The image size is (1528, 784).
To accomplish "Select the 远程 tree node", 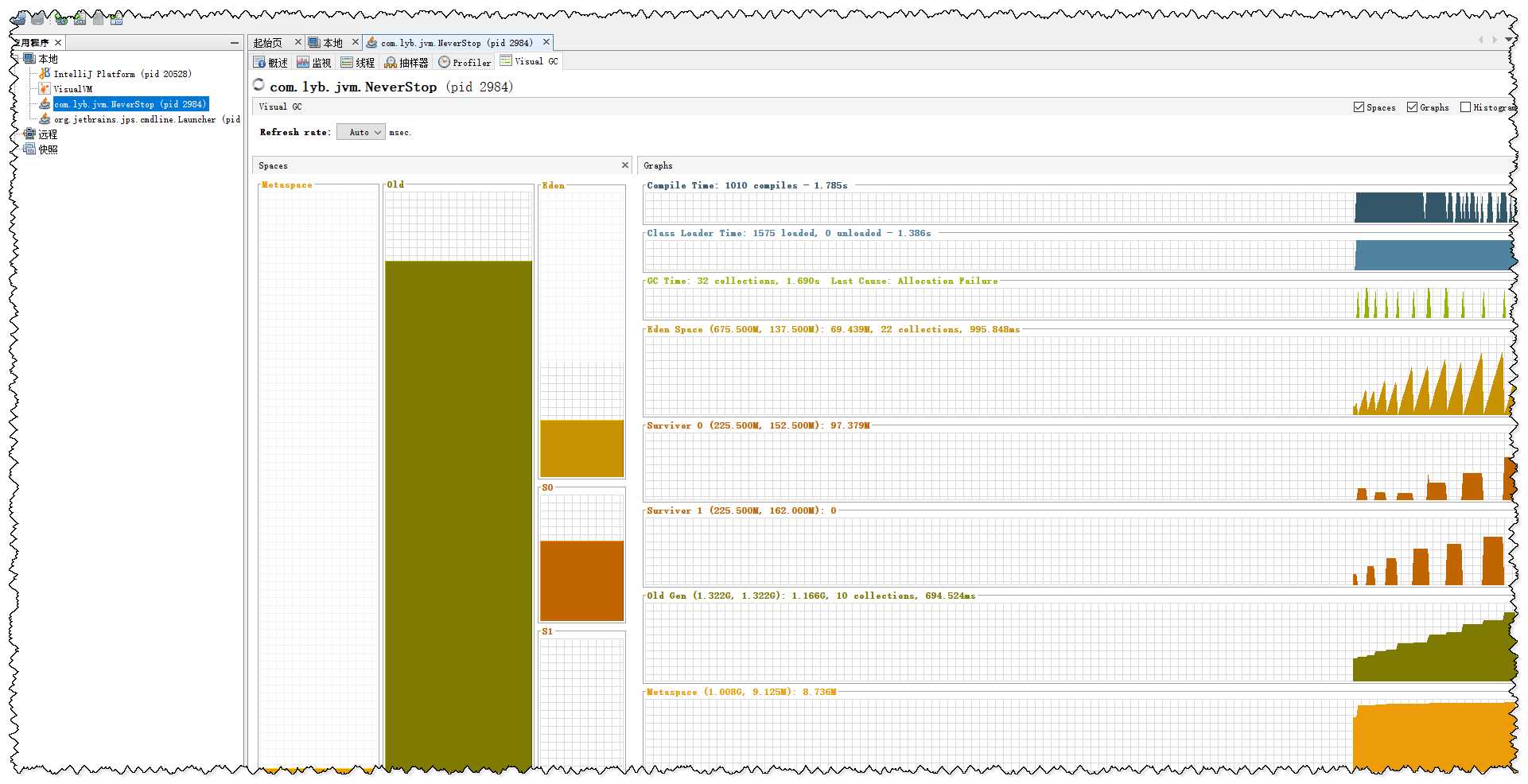I will tap(48, 134).
